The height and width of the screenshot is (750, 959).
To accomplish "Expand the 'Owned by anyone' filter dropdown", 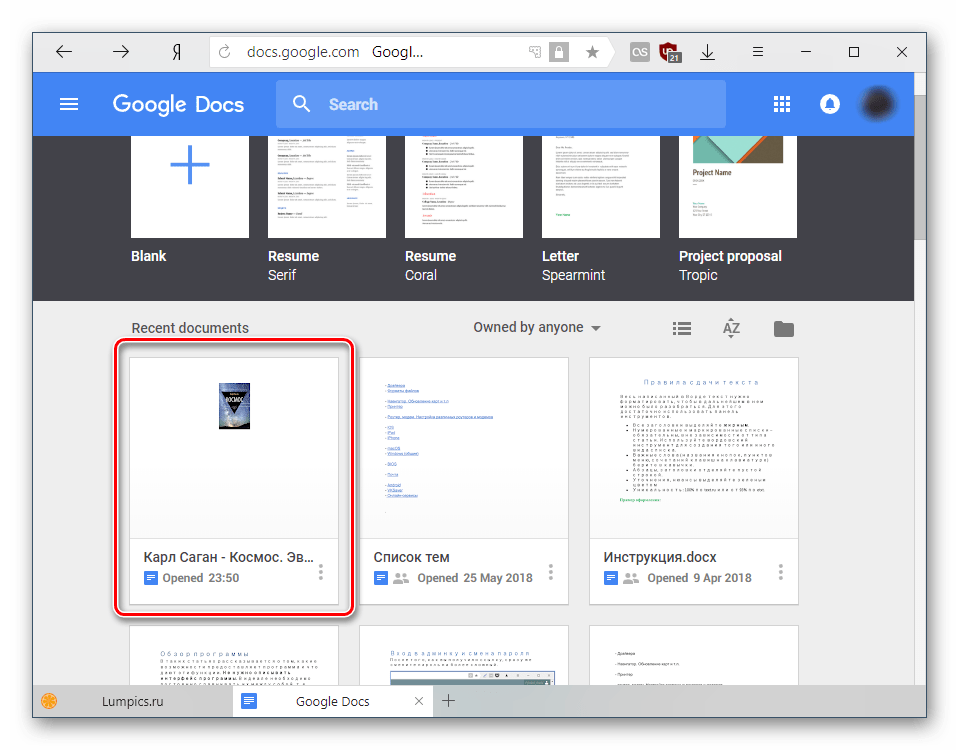I will point(537,328).
